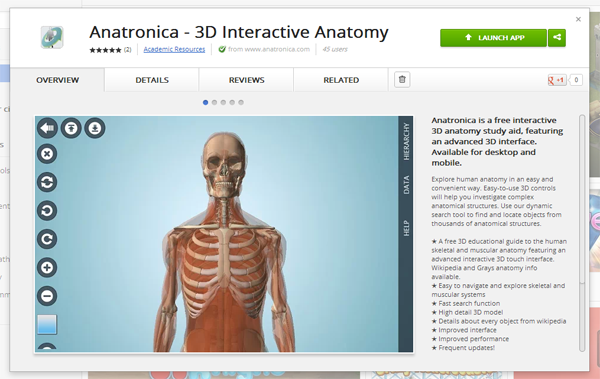600x379 pixels.
Task: Switch to the REVIEWS tab
Action: point(246,80)
